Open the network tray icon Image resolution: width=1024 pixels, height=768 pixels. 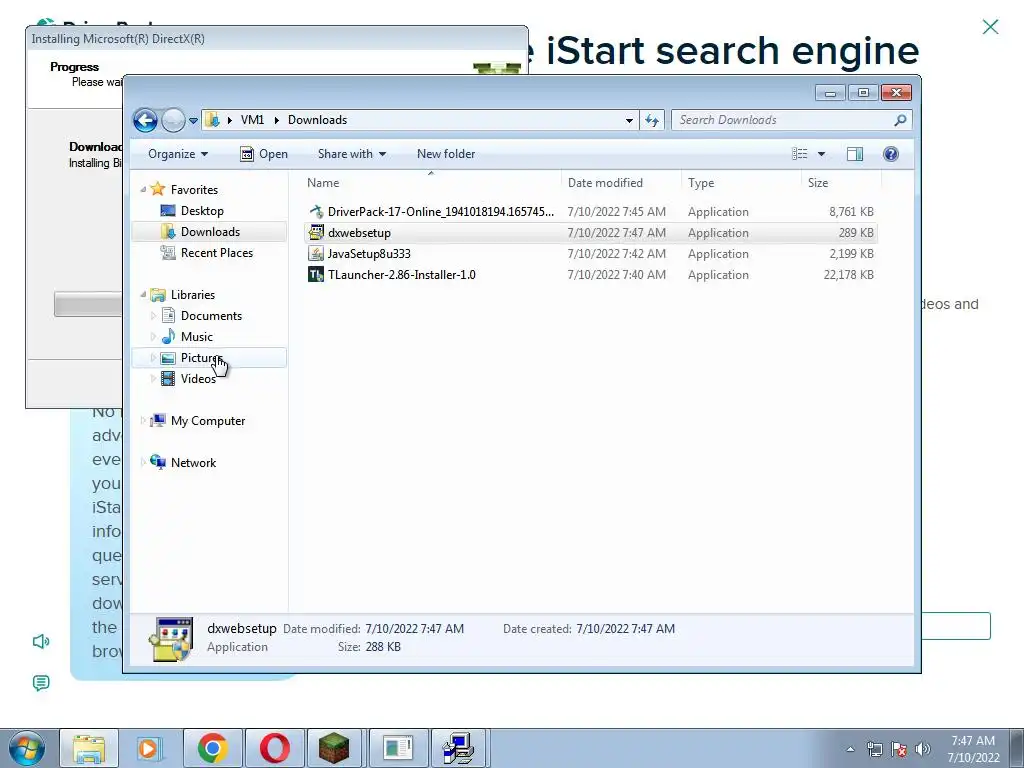[874, 750]
